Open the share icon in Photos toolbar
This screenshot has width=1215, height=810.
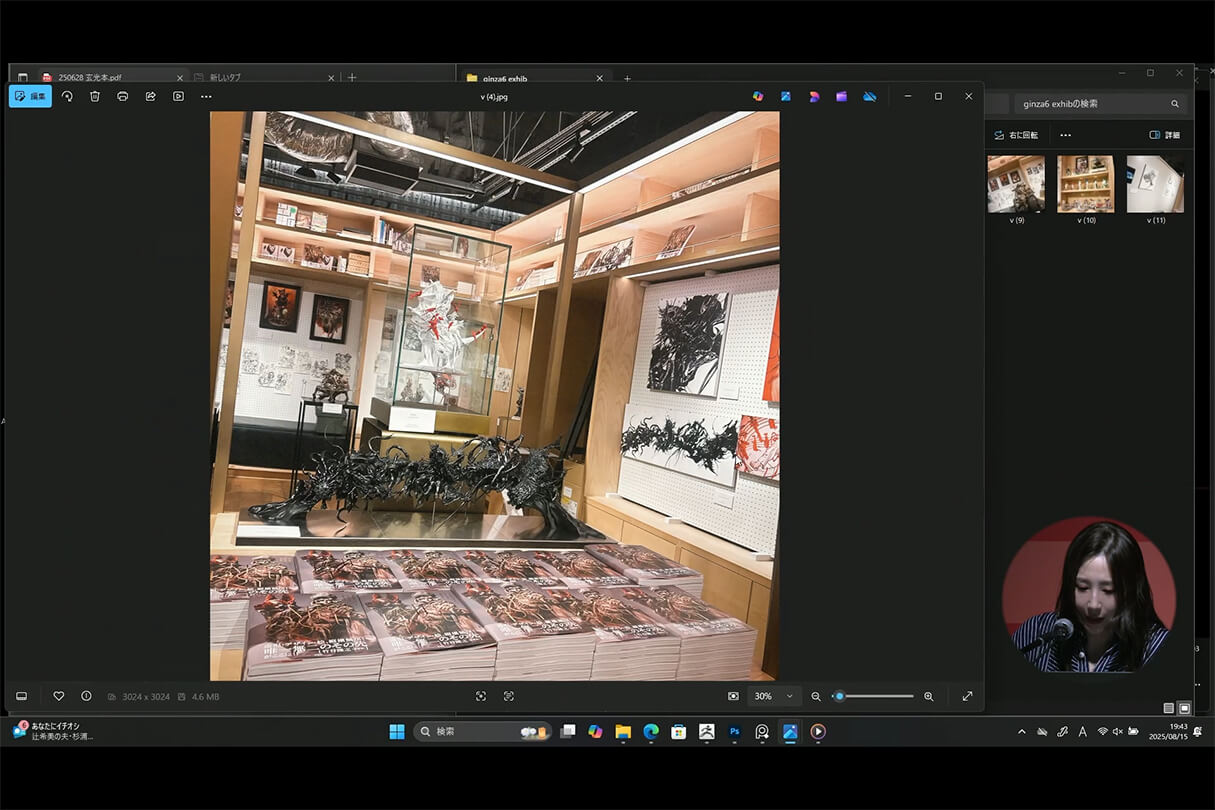[150, 96]
